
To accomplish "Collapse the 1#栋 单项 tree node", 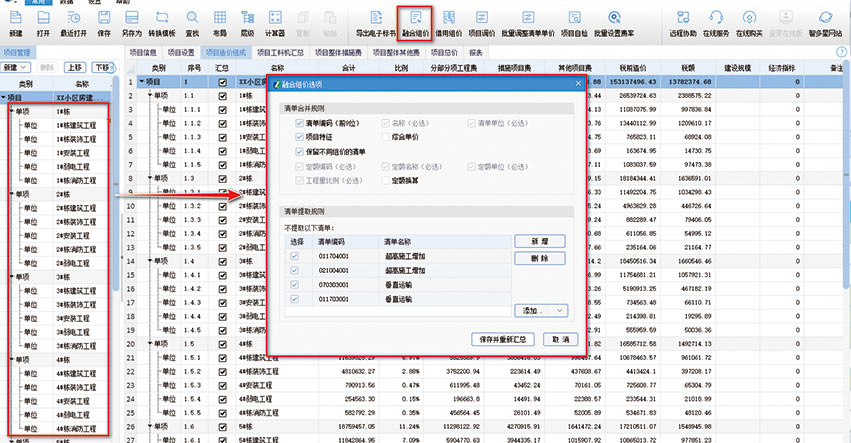I will [x=11, y=112].
